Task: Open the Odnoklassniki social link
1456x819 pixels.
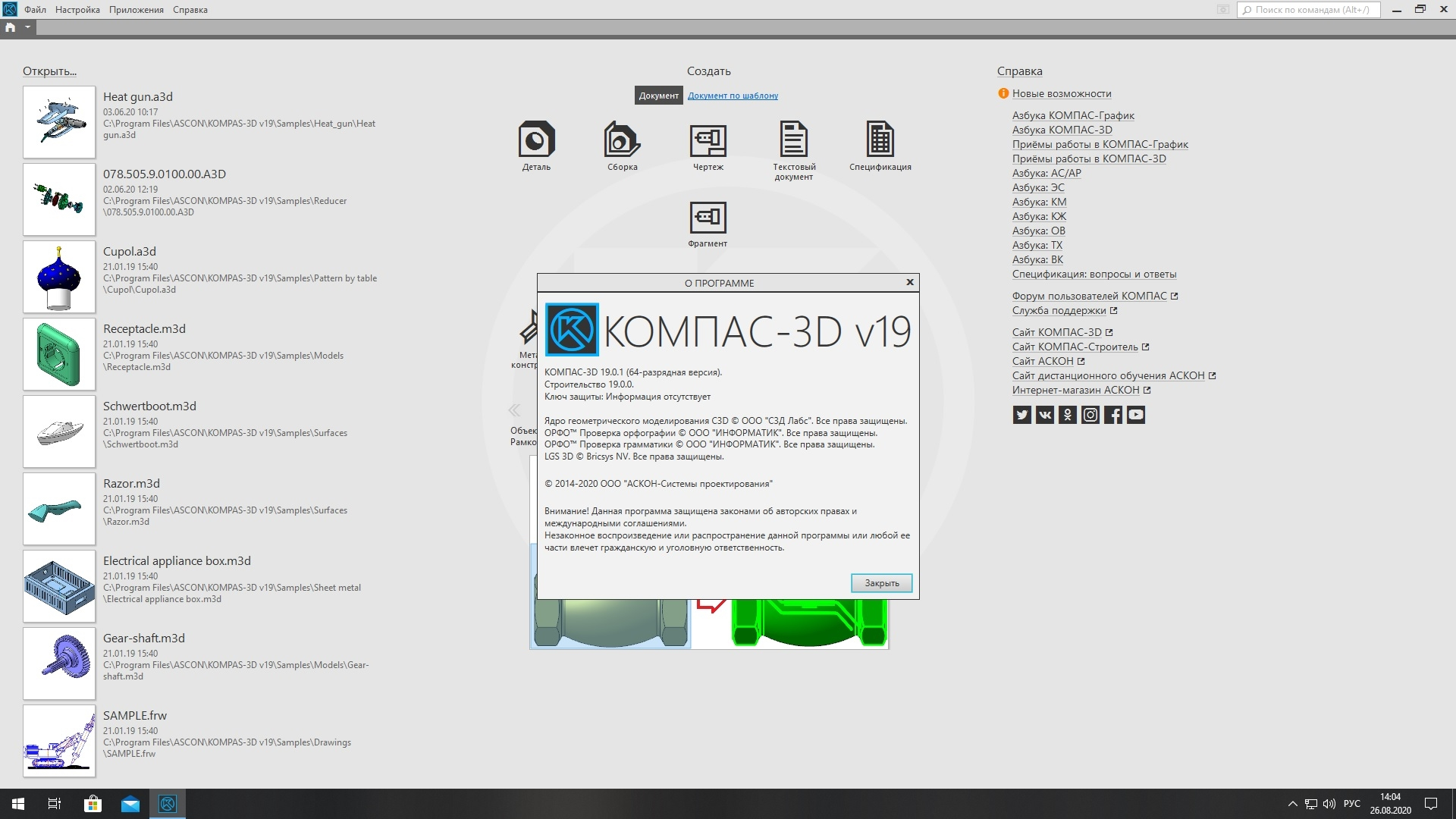Action: pyautogui.click(x=1067, y=415)
